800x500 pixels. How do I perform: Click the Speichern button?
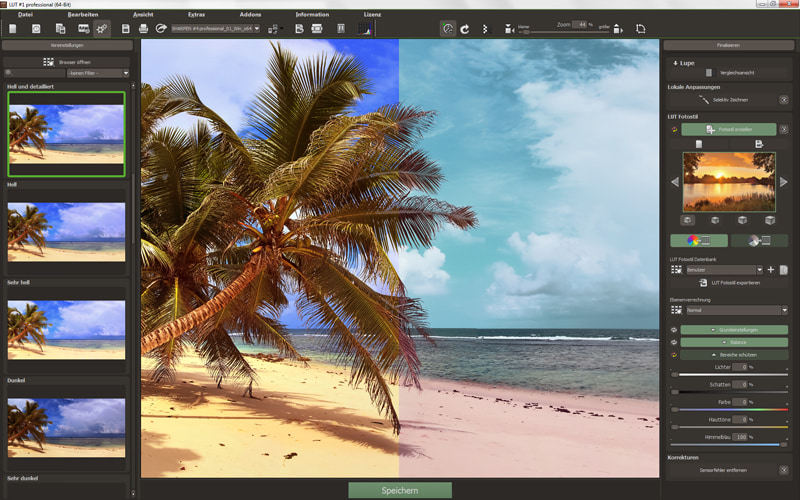coord(400,490)
